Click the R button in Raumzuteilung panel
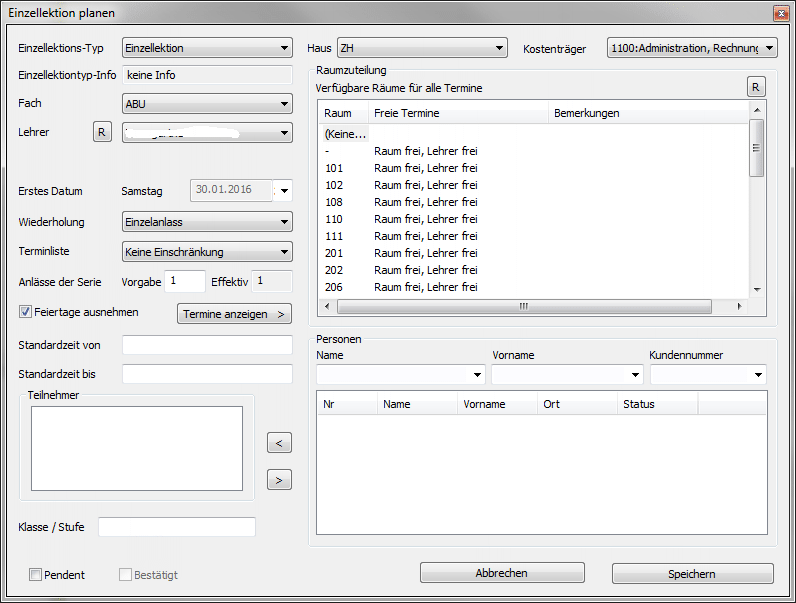Viewport: 796px width, 603px height. pos(757,87)
